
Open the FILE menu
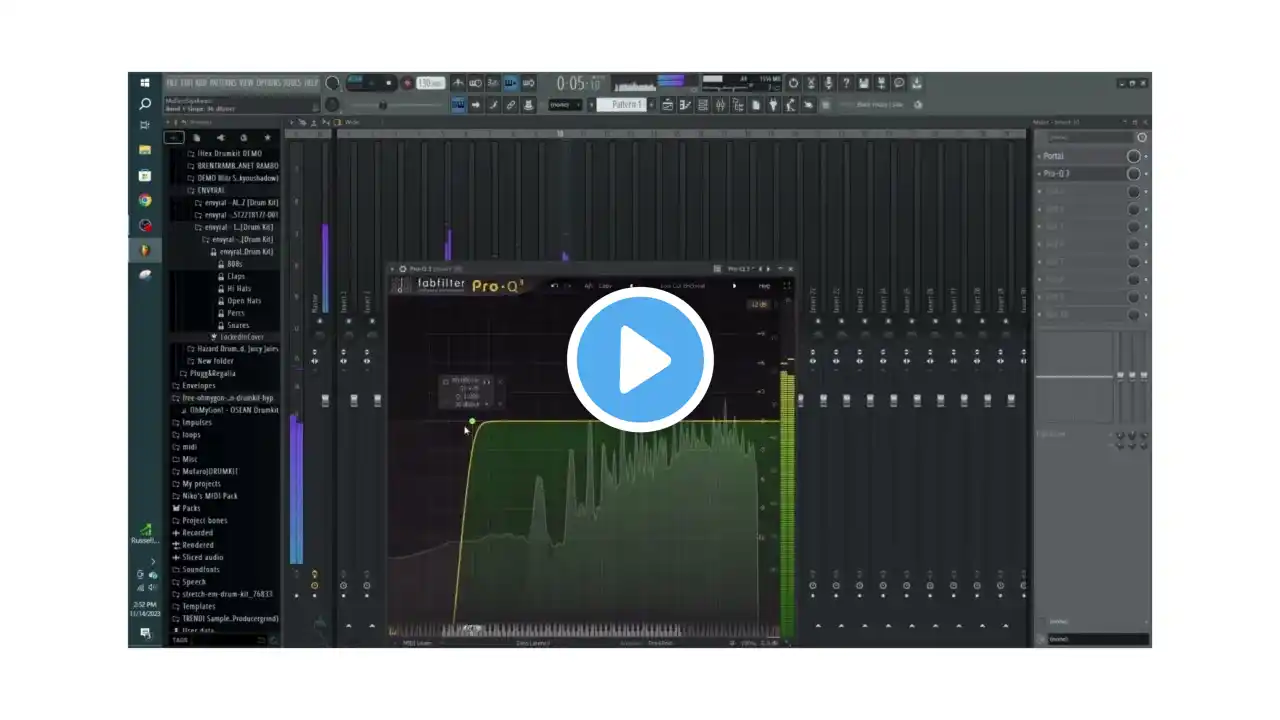click(x=171, y=83)
